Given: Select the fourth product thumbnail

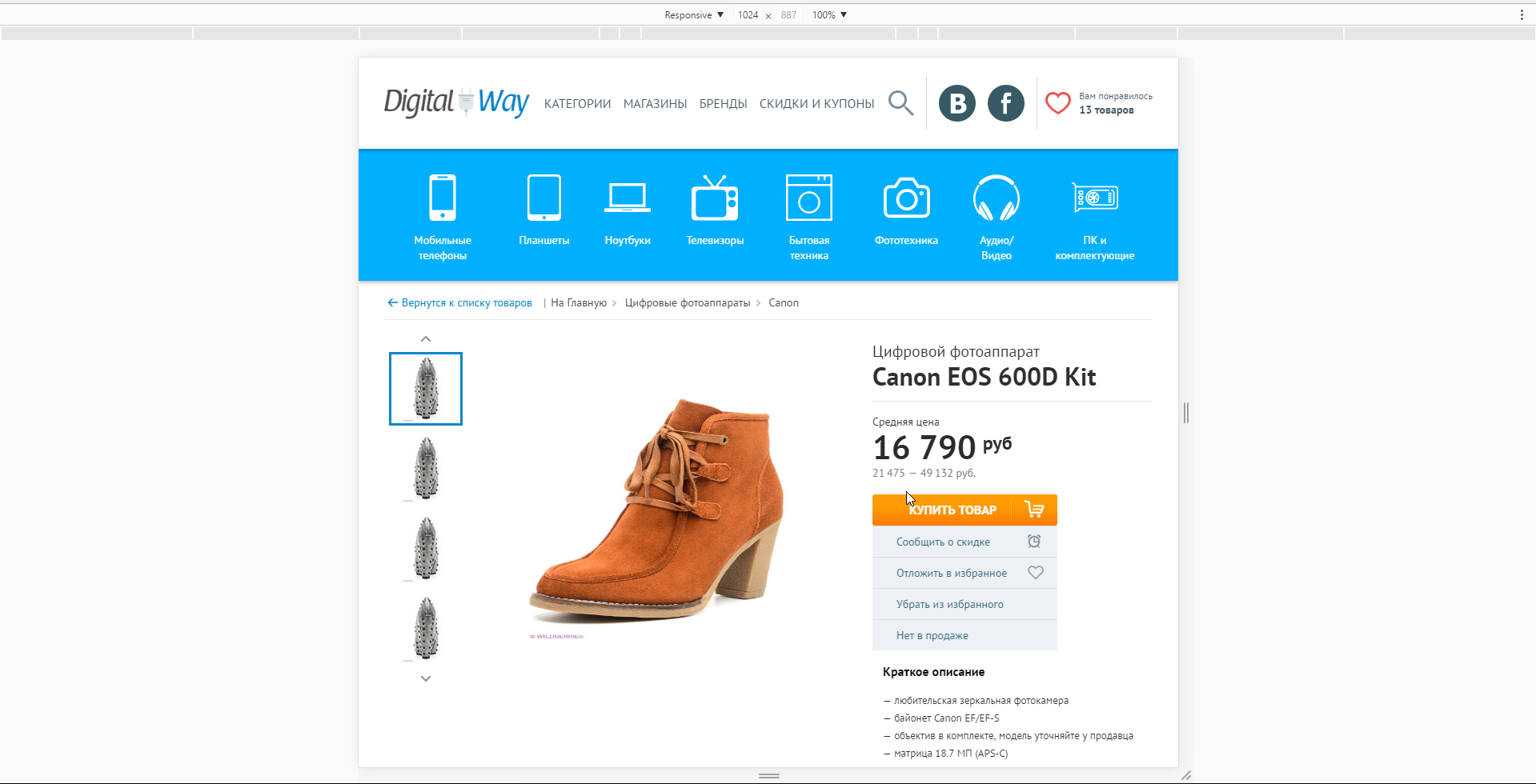Looking at the screenshot, I should pyautogui.click(x=426, y=629).
